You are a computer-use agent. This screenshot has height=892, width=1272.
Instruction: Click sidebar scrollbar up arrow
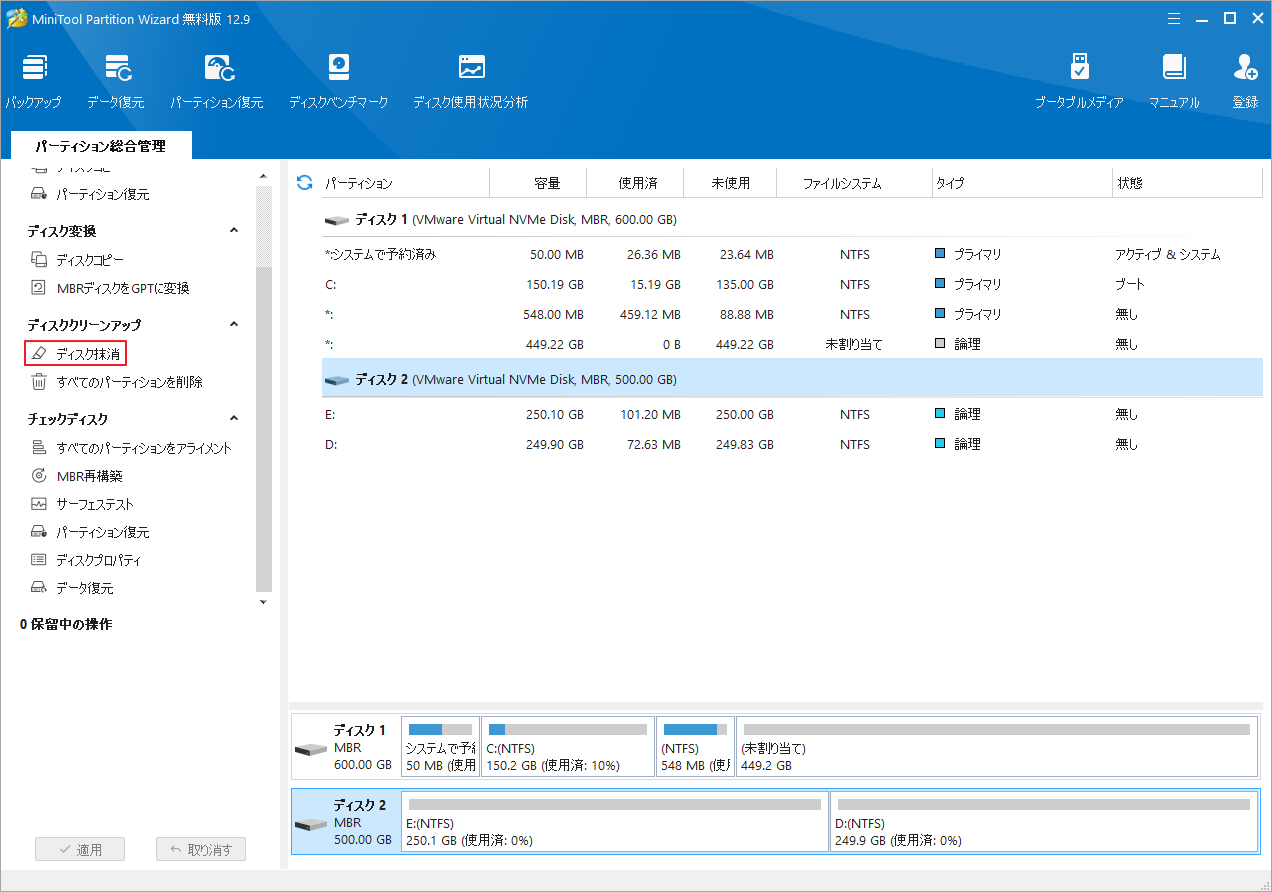click(x=264, y=177)
